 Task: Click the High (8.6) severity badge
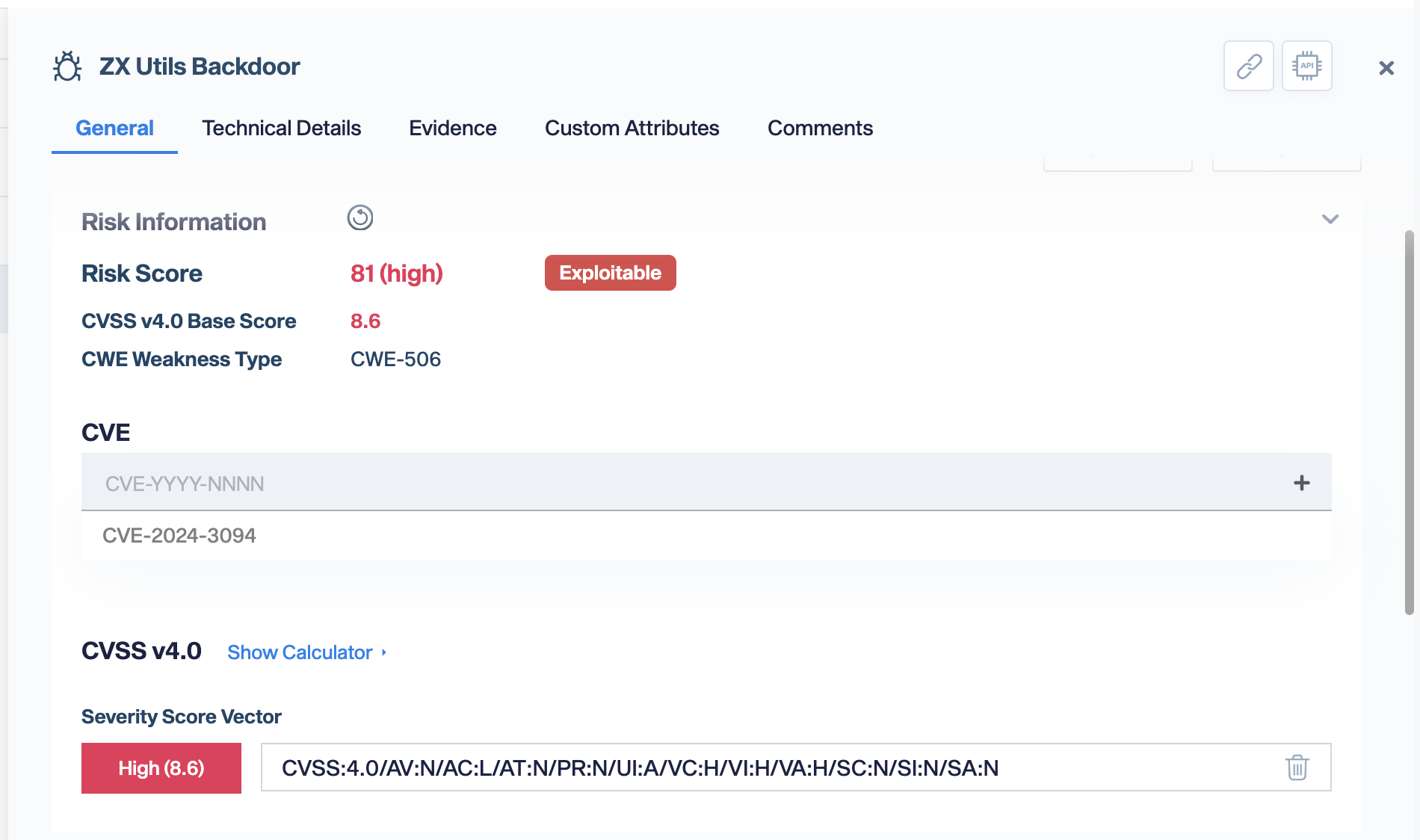161,768
